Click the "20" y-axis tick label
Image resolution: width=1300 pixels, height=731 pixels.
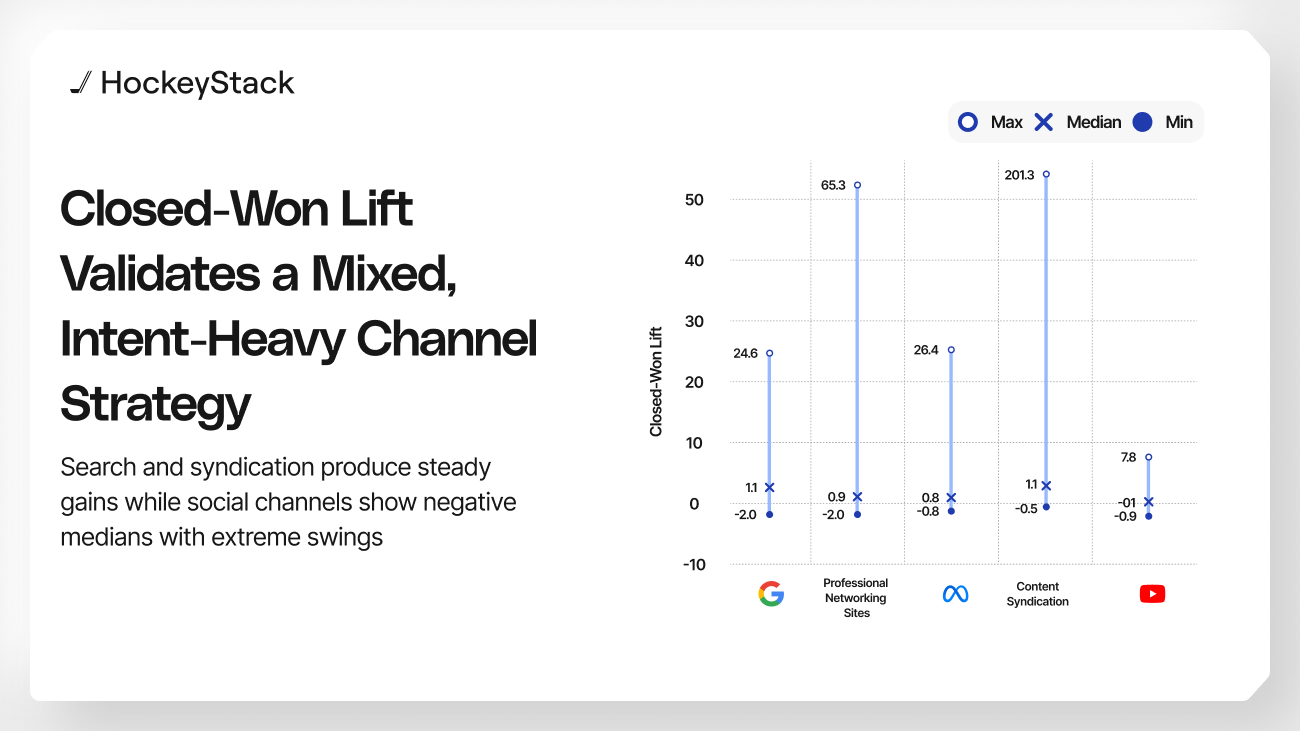tap(695, 382)
